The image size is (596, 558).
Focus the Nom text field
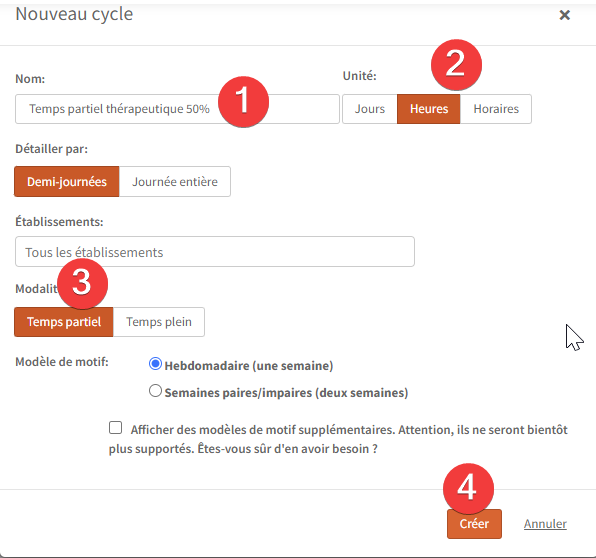pyautogui.click(x=177, y=109)
